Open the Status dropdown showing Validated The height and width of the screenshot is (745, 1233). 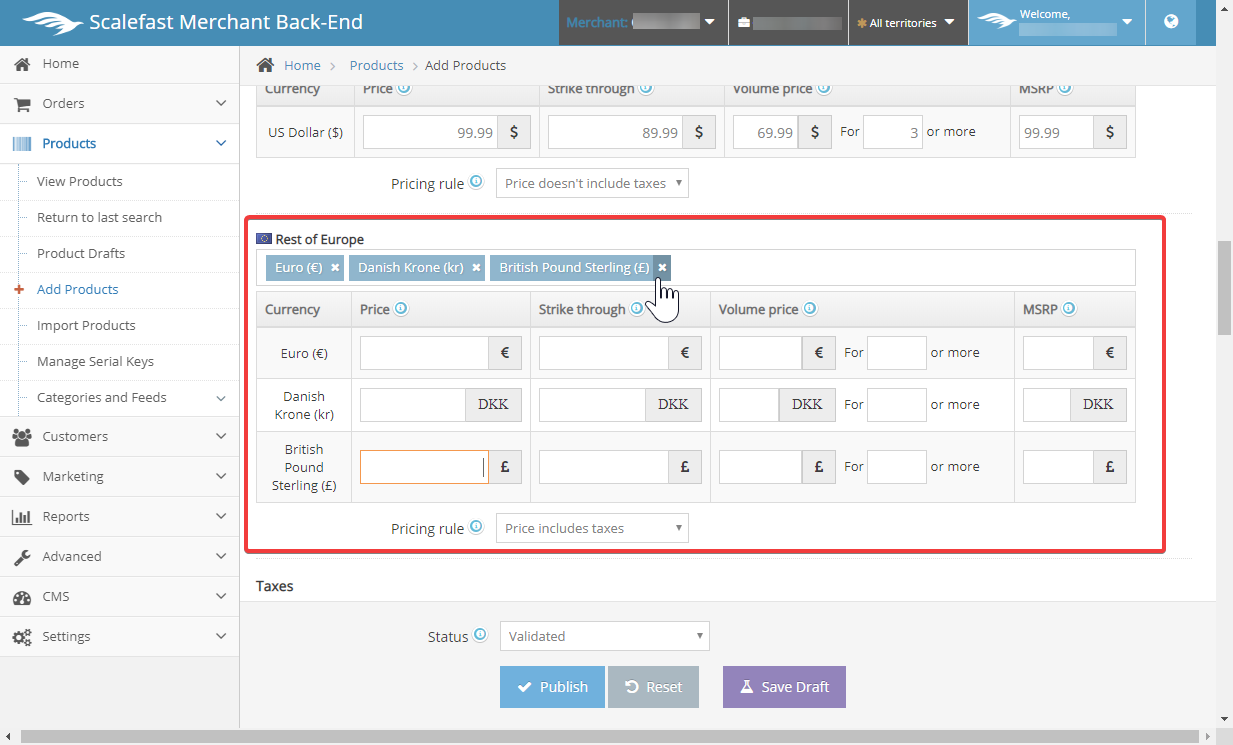click(604, 636)
